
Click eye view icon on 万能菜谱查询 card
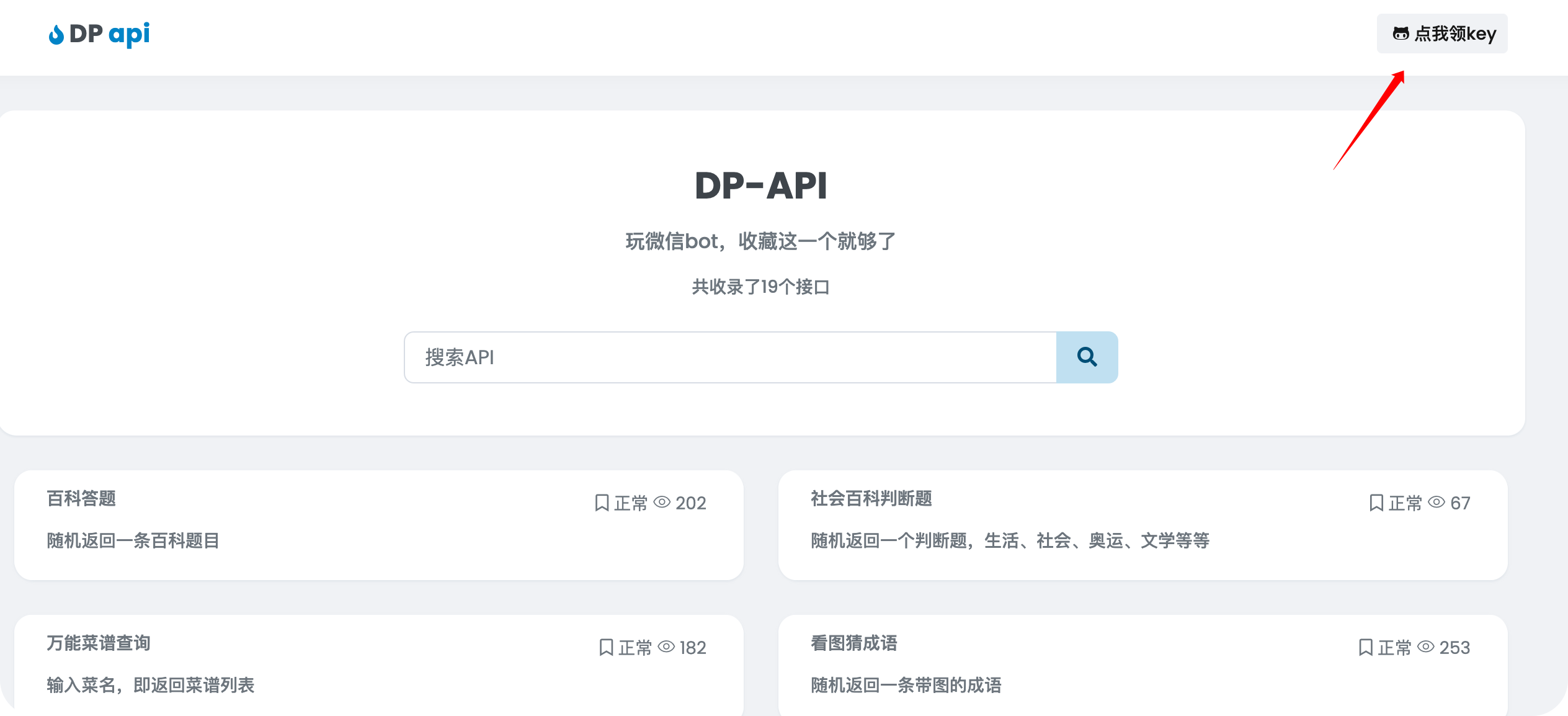(x=666, y=647)
